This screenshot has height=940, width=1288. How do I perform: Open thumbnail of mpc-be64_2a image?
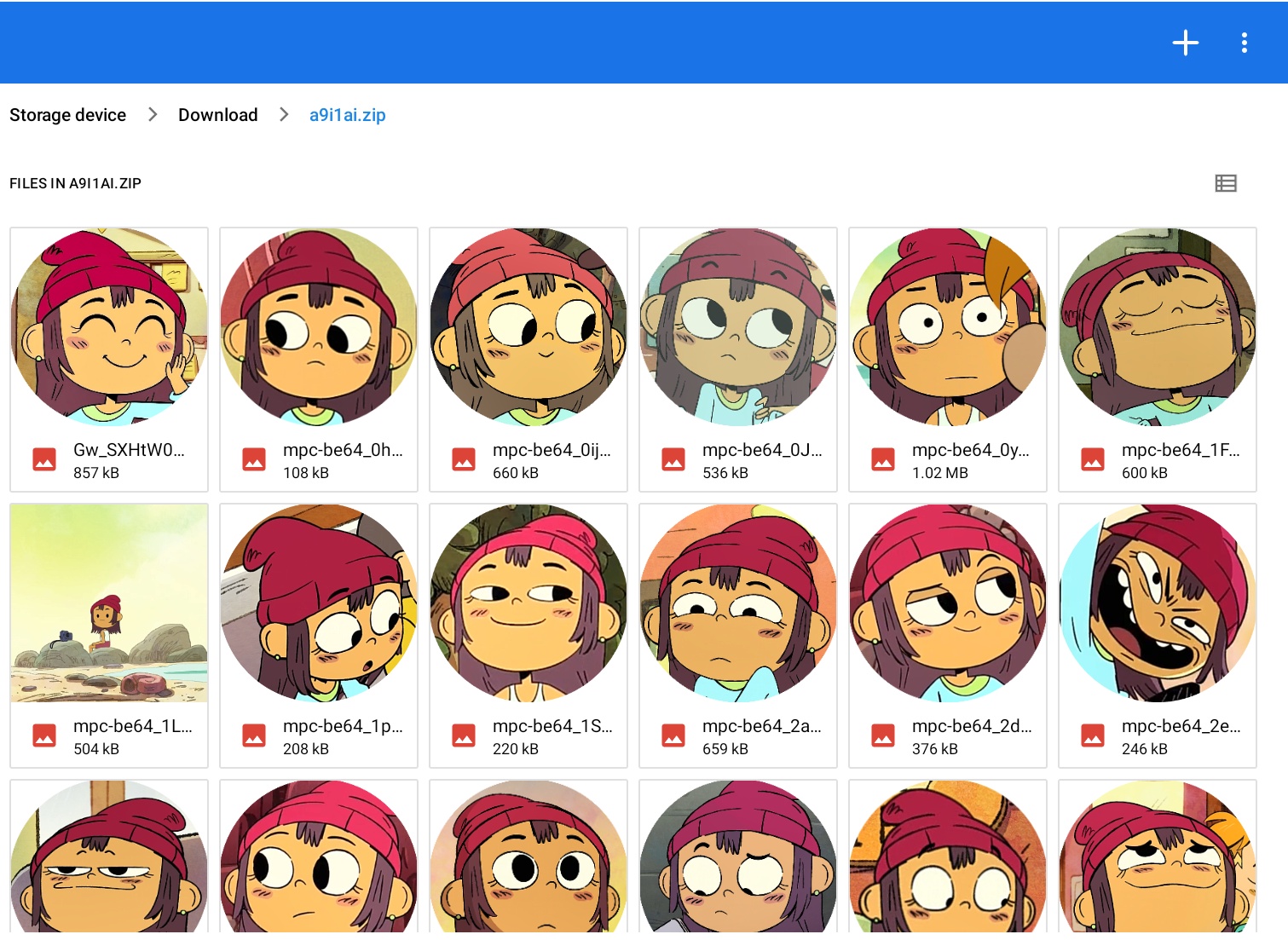coord(738,603)
